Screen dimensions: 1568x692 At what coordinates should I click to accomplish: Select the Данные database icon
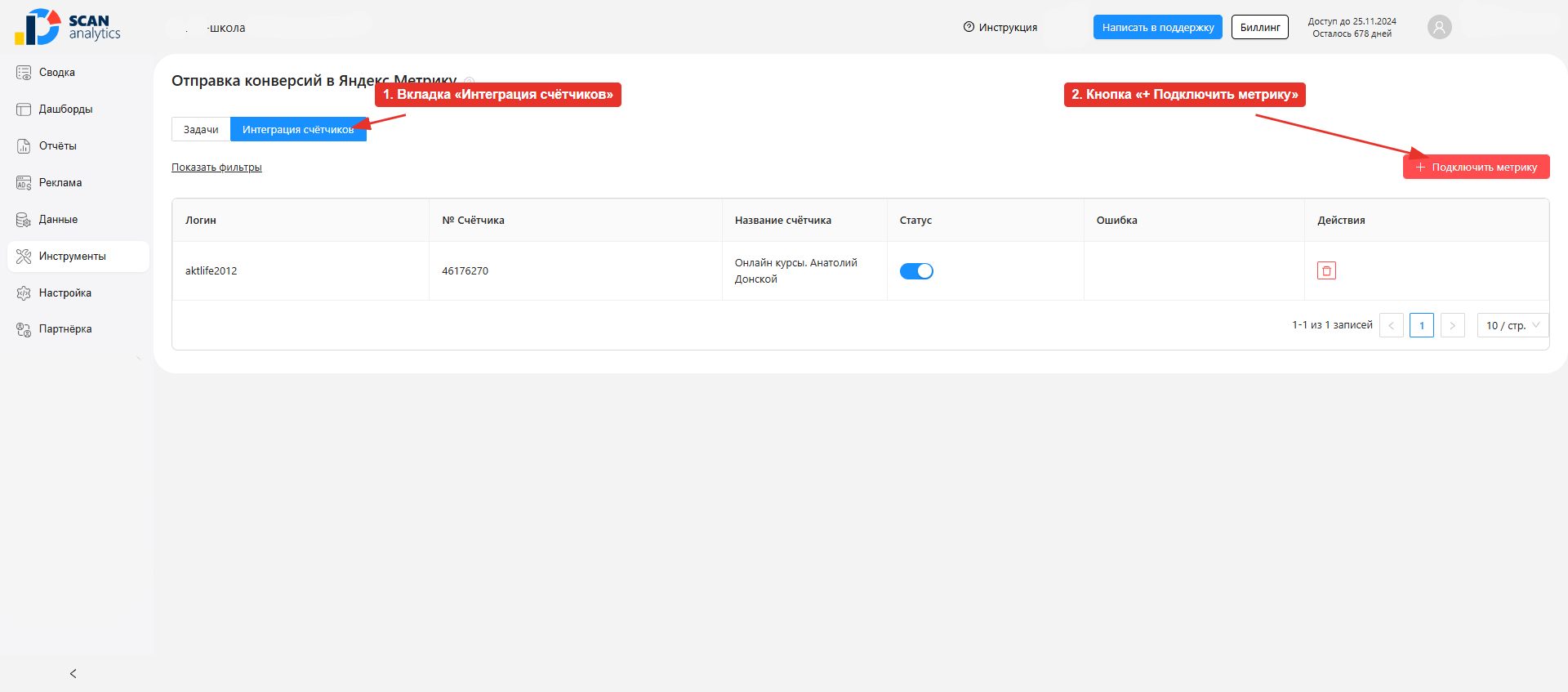(24, 220)
